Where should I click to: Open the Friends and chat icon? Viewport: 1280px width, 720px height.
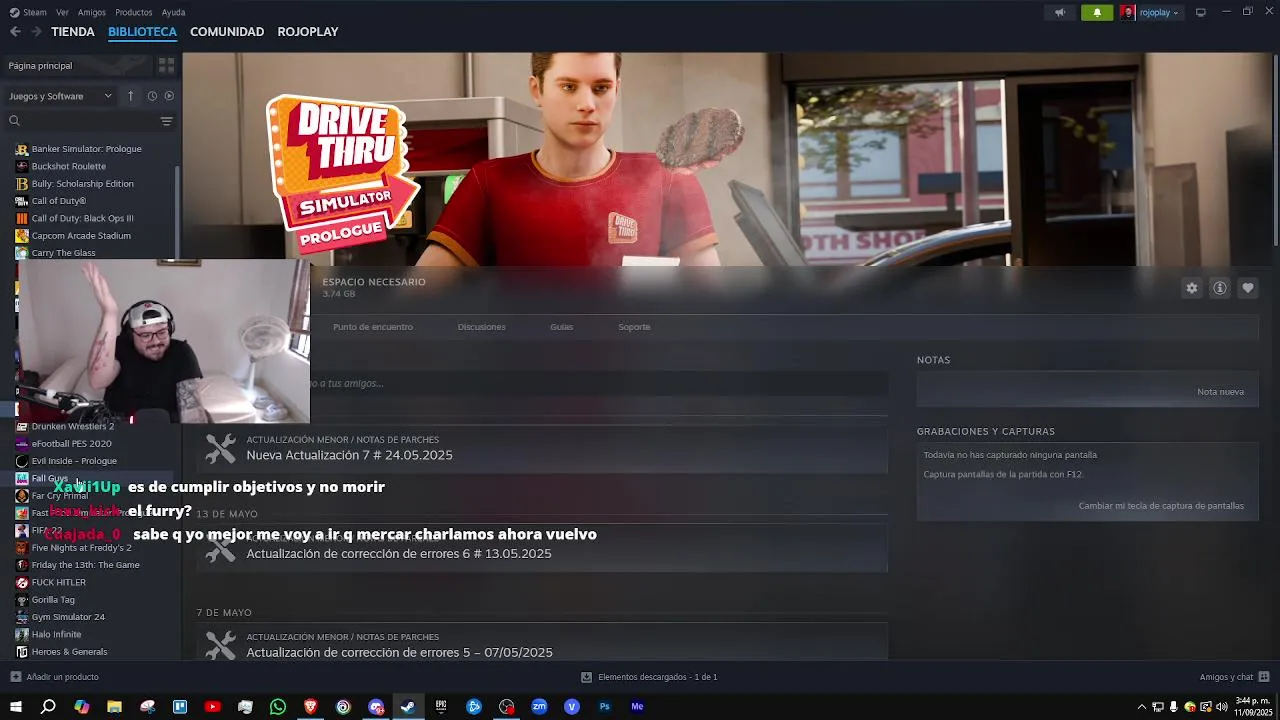coord(1264,677)
